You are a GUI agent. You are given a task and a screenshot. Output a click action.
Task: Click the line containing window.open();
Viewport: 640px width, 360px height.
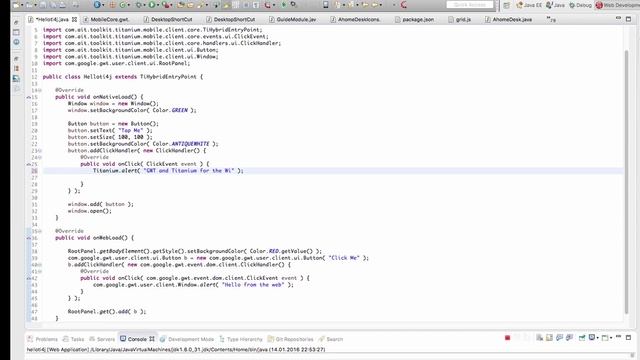tap(89, 211)
